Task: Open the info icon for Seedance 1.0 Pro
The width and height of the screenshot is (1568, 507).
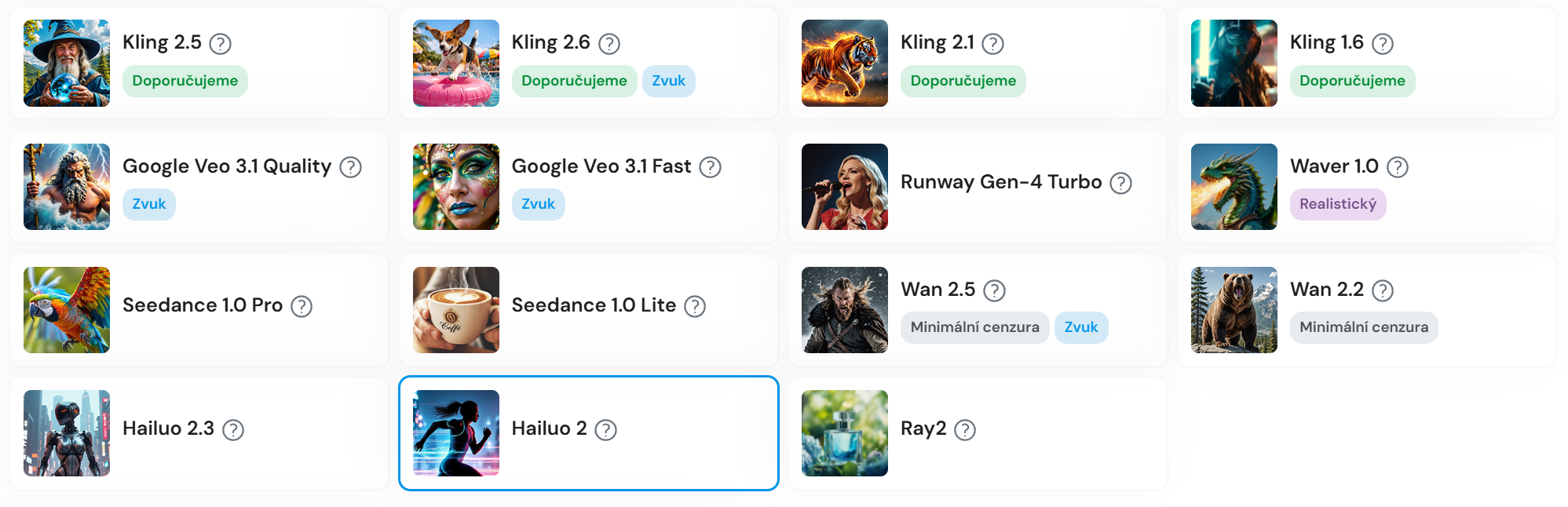Action: (x=302, y=306)
